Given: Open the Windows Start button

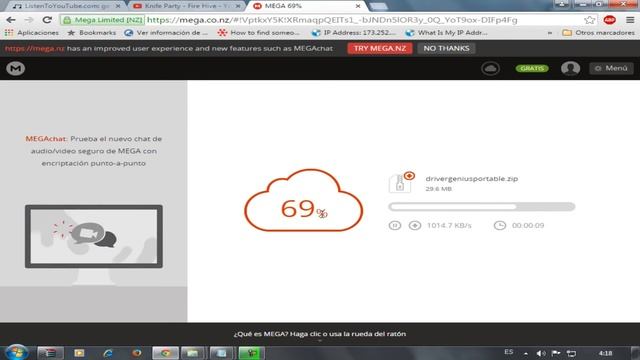Looking at the screenshot, I should pos(16,352).
